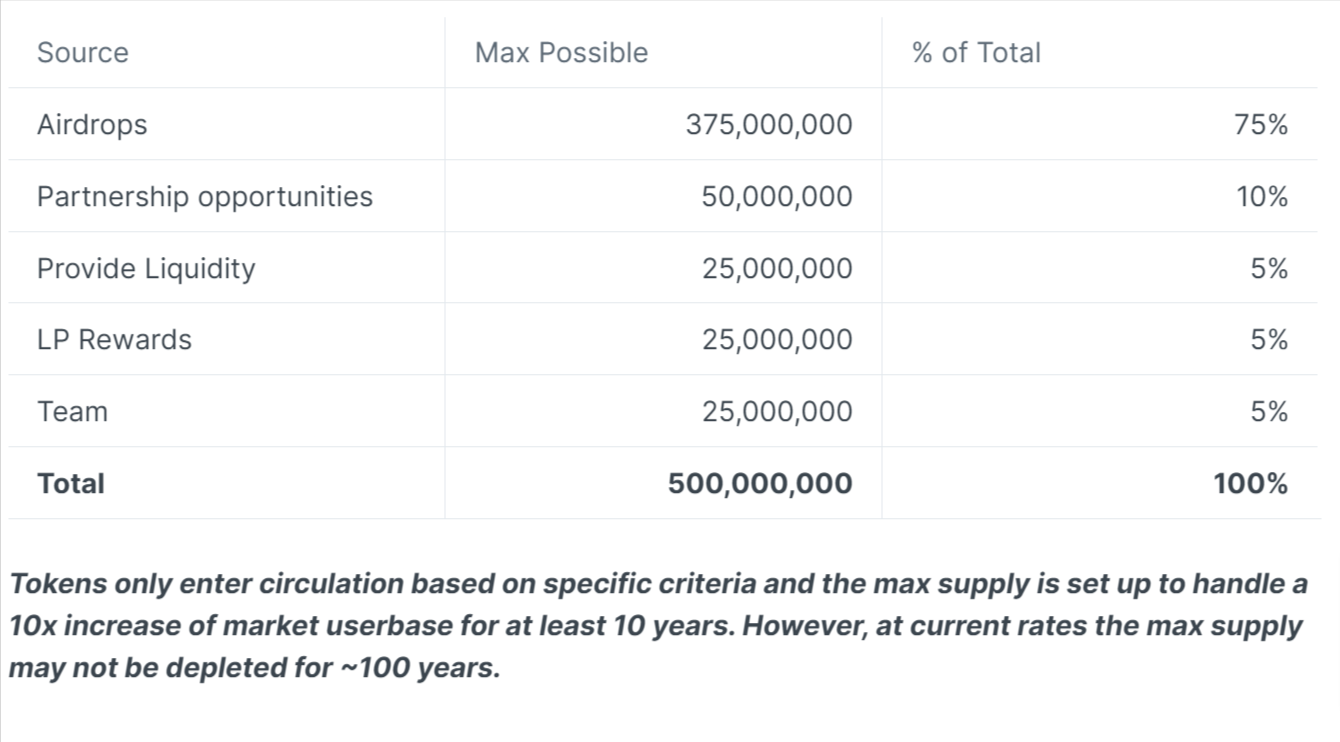
Task: Click the bold Total row label
Action: coord(71,483)
